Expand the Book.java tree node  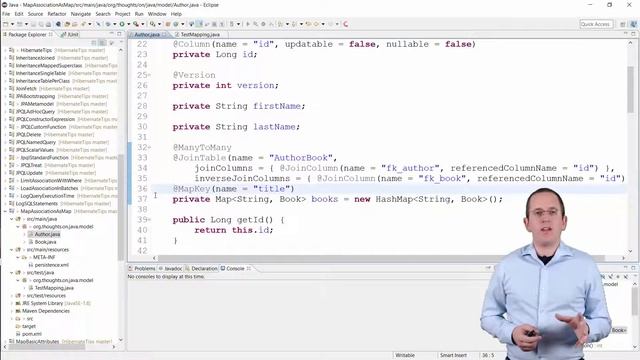tap(24, 242)
